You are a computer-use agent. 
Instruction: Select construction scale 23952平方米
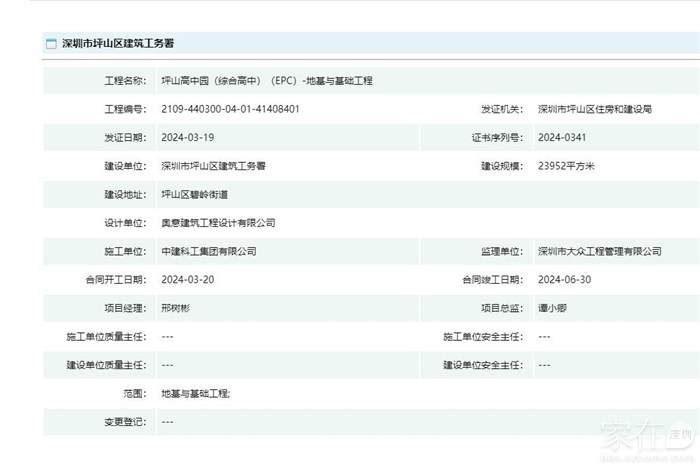[566, 166]
